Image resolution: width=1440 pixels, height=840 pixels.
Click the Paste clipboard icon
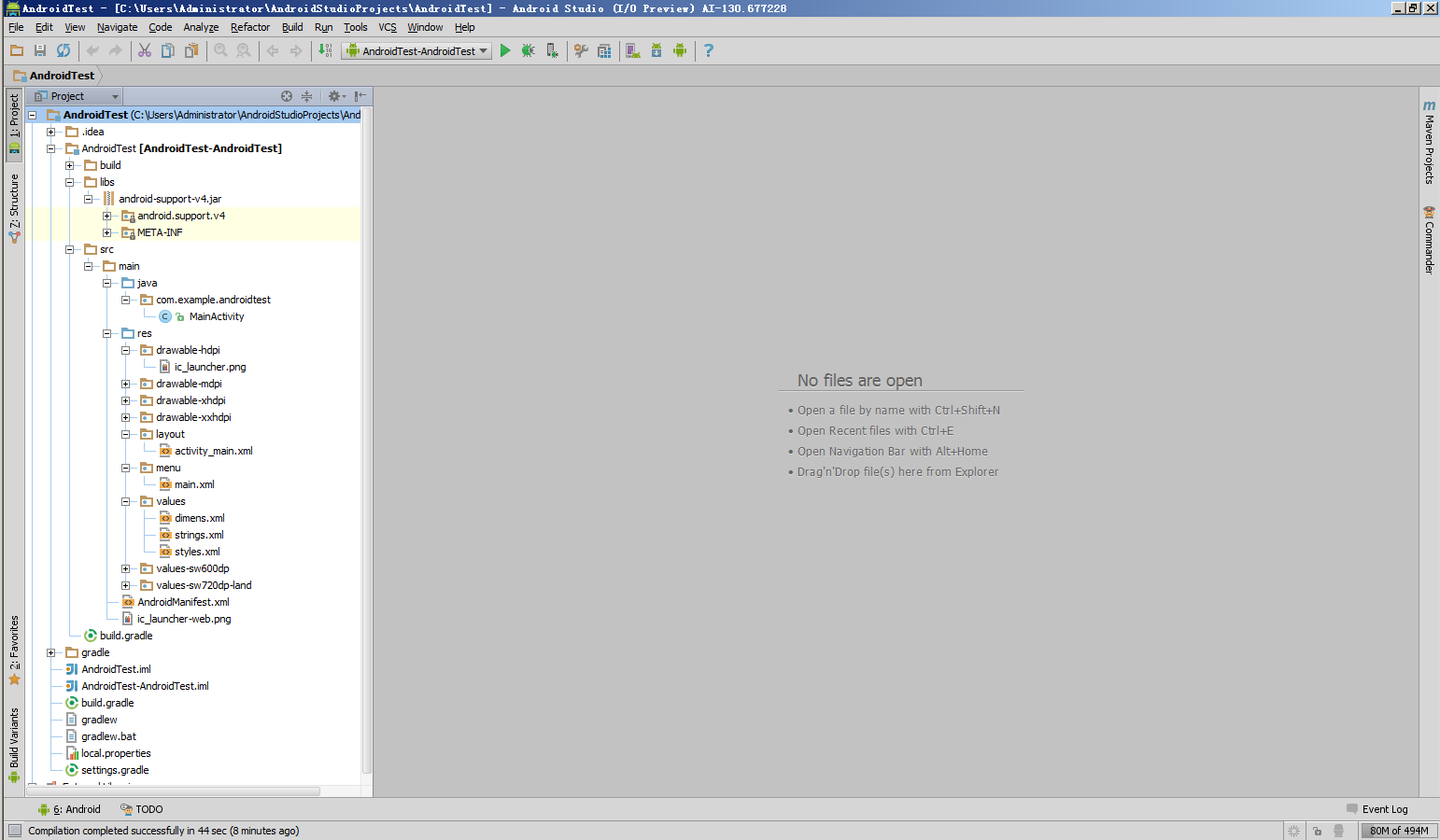191,50
